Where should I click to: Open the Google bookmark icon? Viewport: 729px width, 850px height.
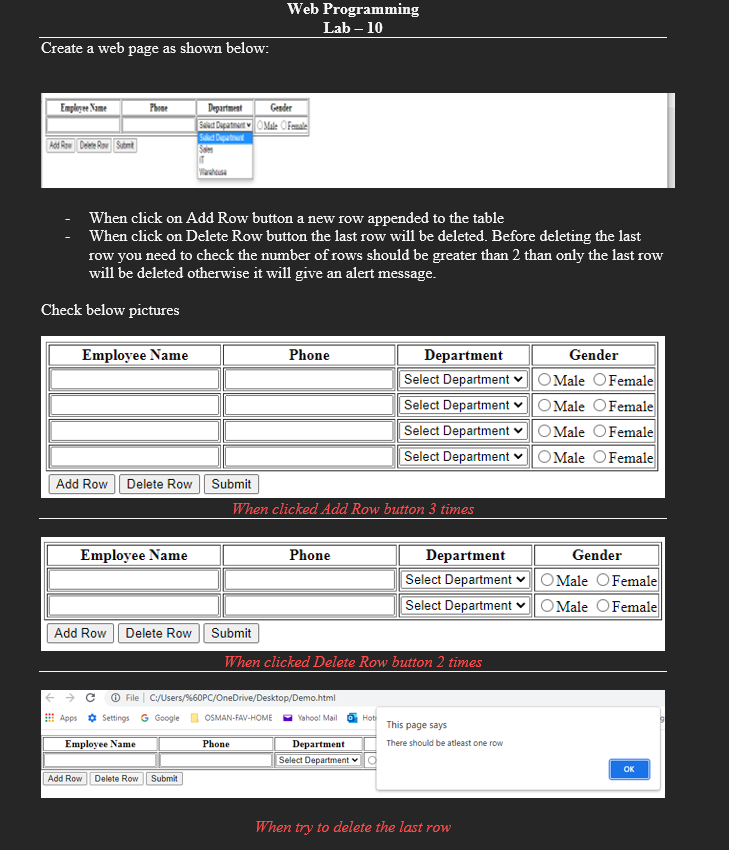point(145,718)
